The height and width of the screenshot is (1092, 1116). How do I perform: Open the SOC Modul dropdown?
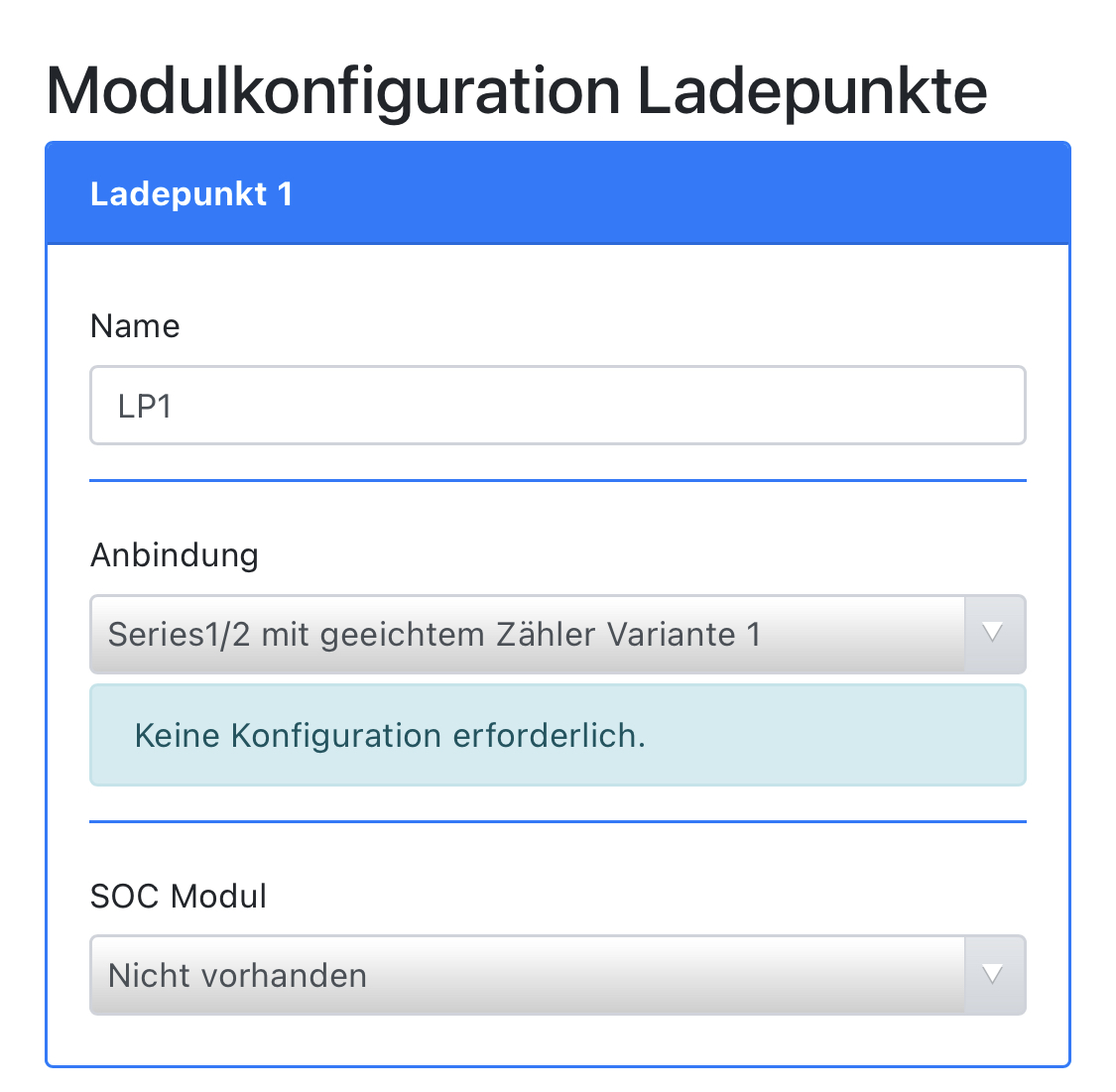click(526, 976)
